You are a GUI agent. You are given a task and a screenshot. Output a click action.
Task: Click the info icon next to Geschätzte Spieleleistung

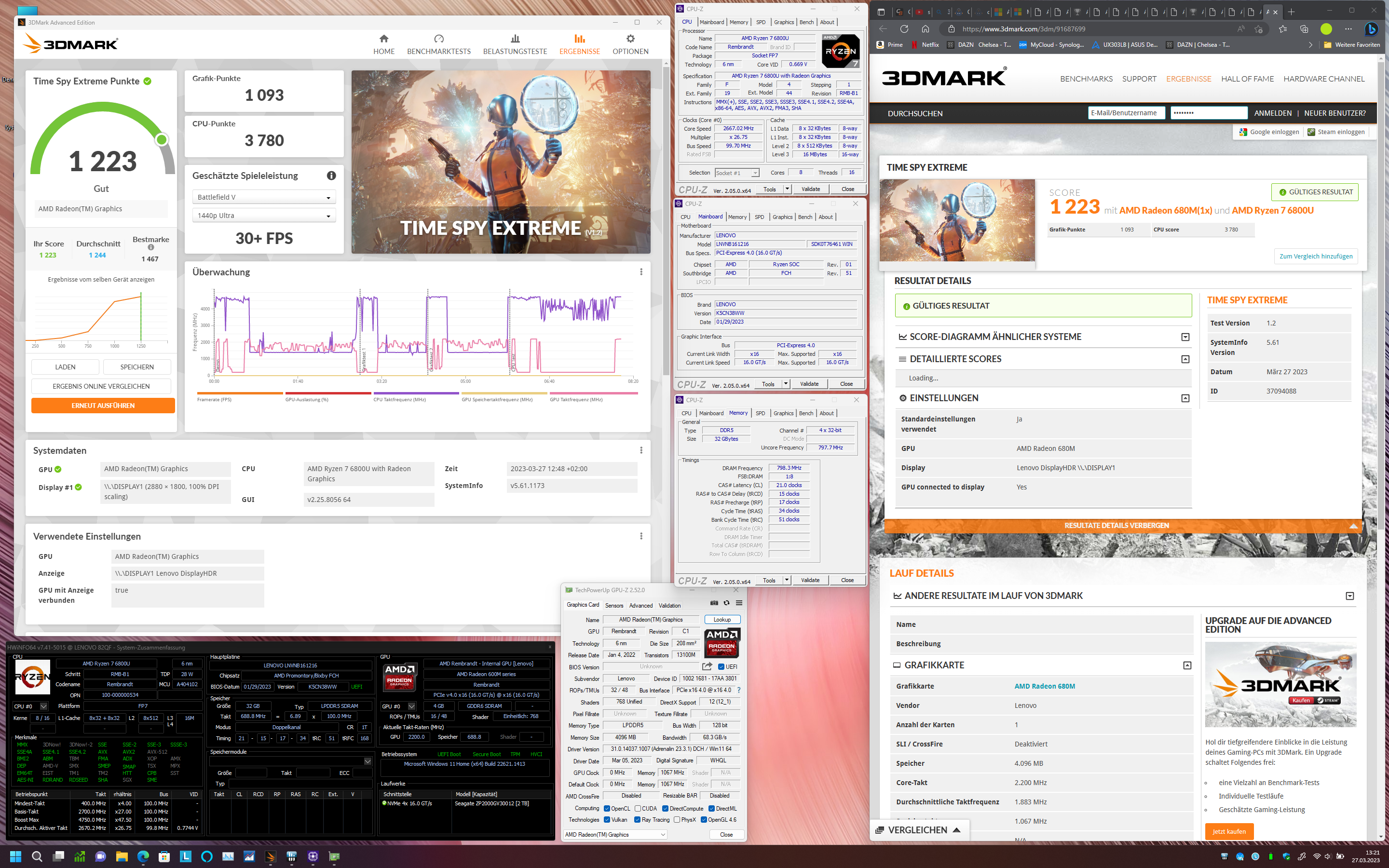(x=331, y=176)
